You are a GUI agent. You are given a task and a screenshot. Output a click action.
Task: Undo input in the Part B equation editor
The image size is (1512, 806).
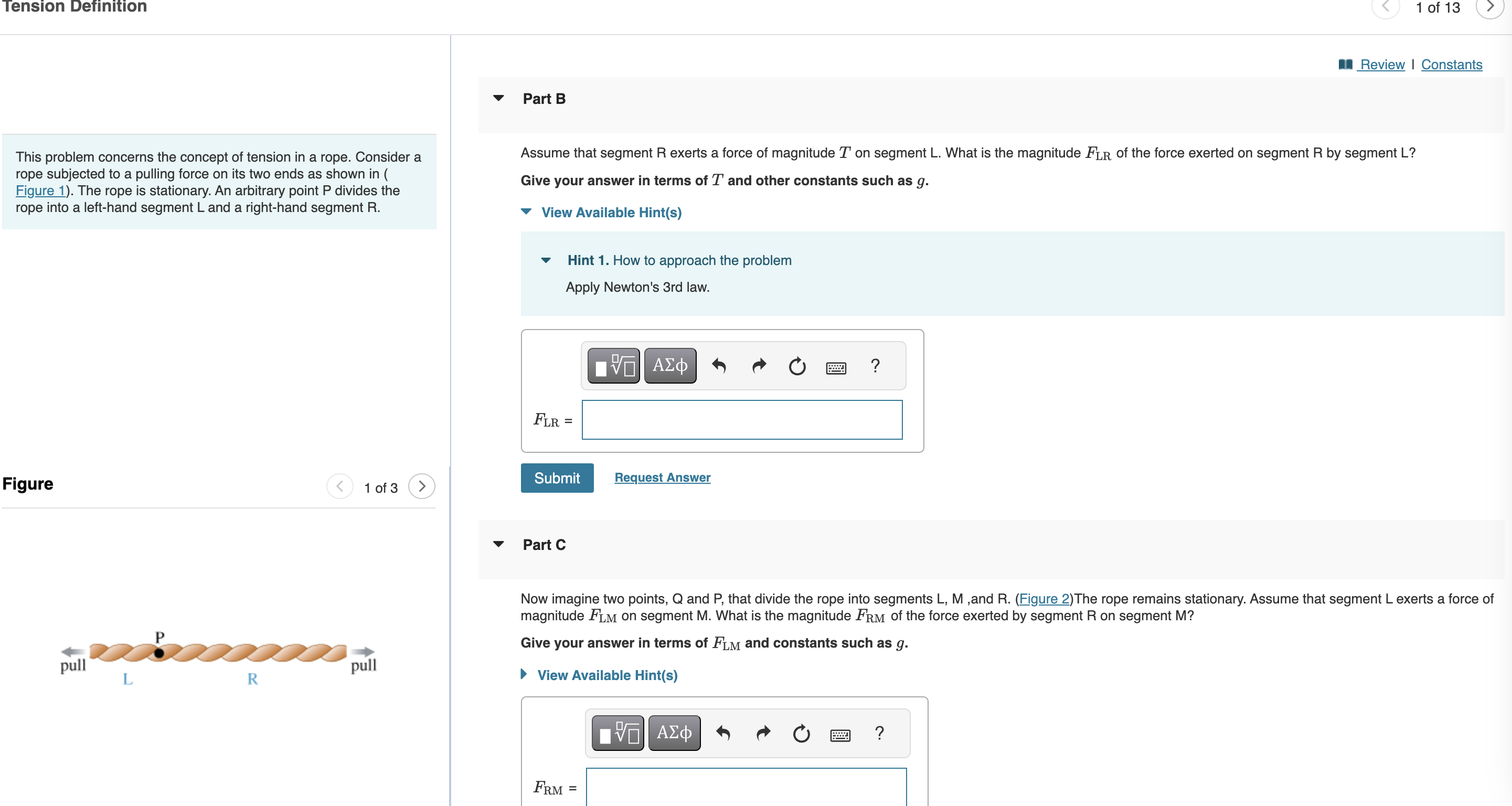coord(719,366)
